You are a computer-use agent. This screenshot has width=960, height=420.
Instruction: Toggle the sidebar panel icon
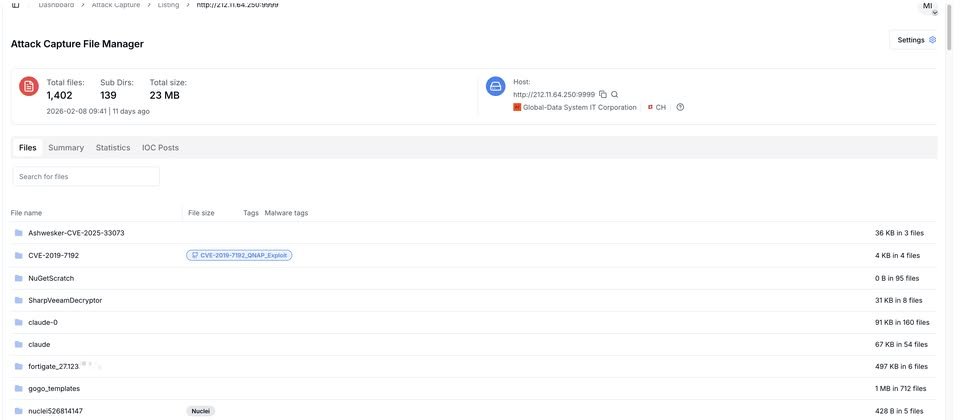click(x=15, y=5)
